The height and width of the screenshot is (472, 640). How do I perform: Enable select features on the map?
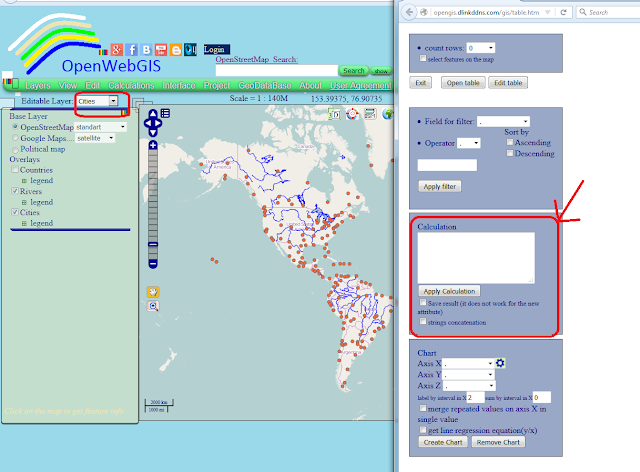423,58
